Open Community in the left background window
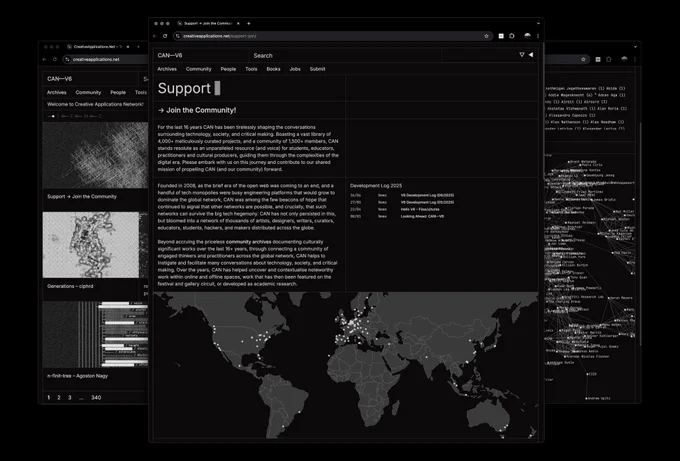This screenshot has height=461, width=680. pyautogui.click(x=88, y=92)
